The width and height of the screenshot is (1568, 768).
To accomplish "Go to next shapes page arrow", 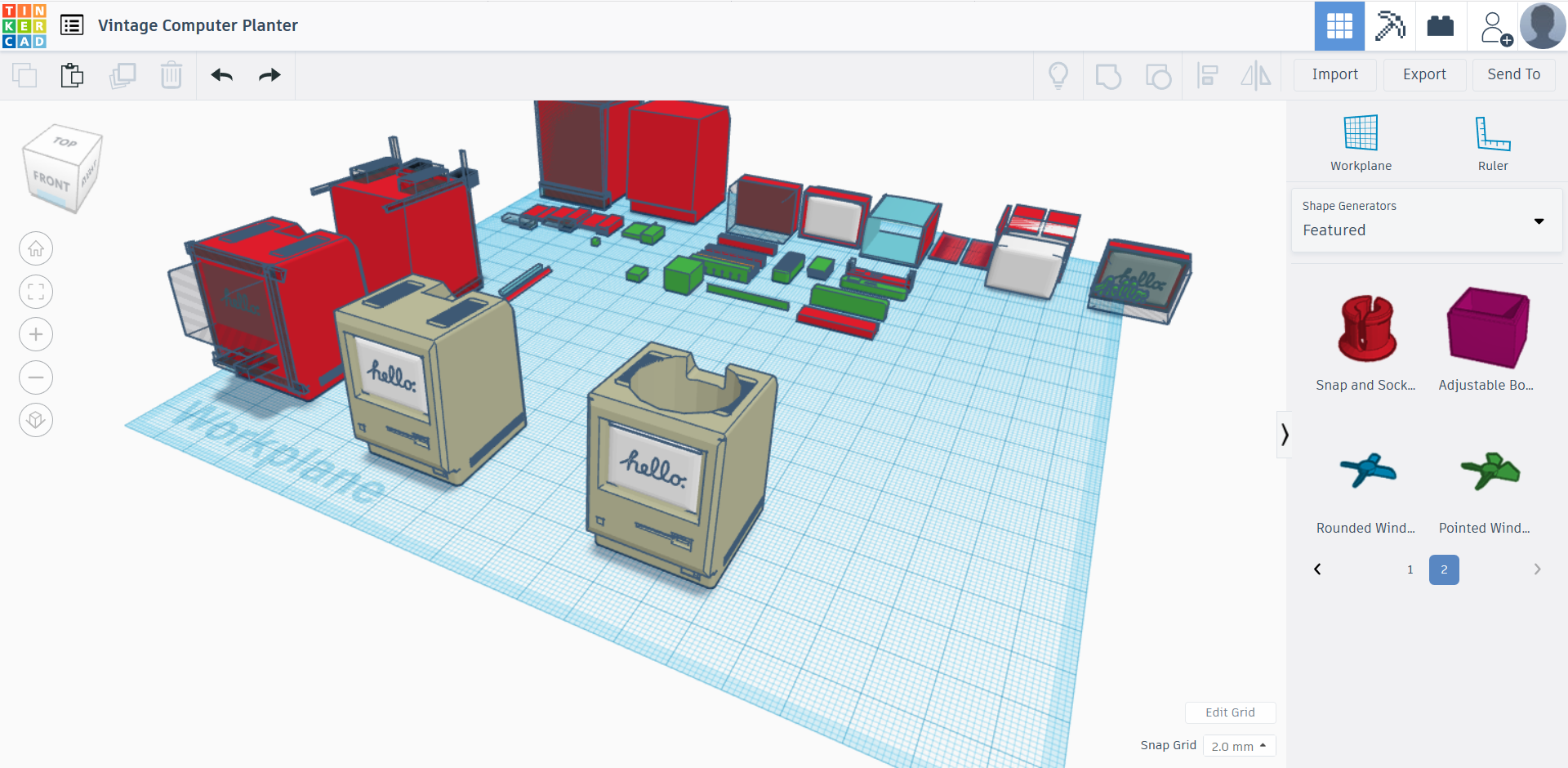I will pyautogui.click(x=1537, y=569).
